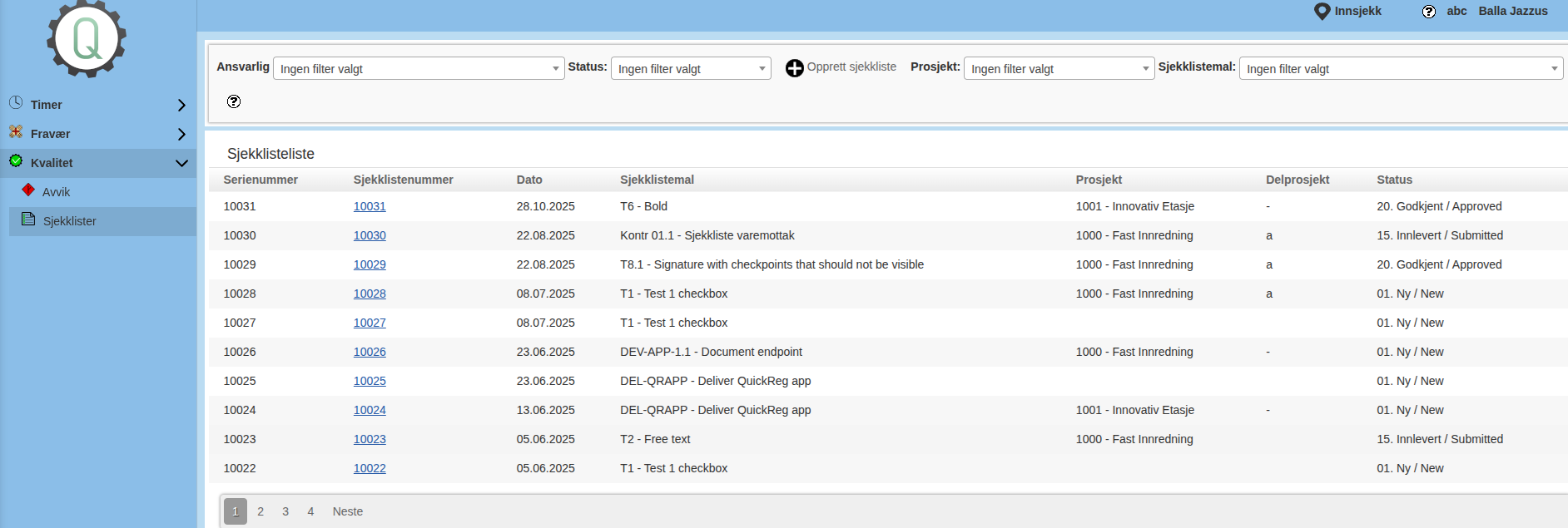Open the Prosjekt filter dropdown
Viewport: 1568px width, 528px height.
pyautogui.click(x=1058, y=69)
